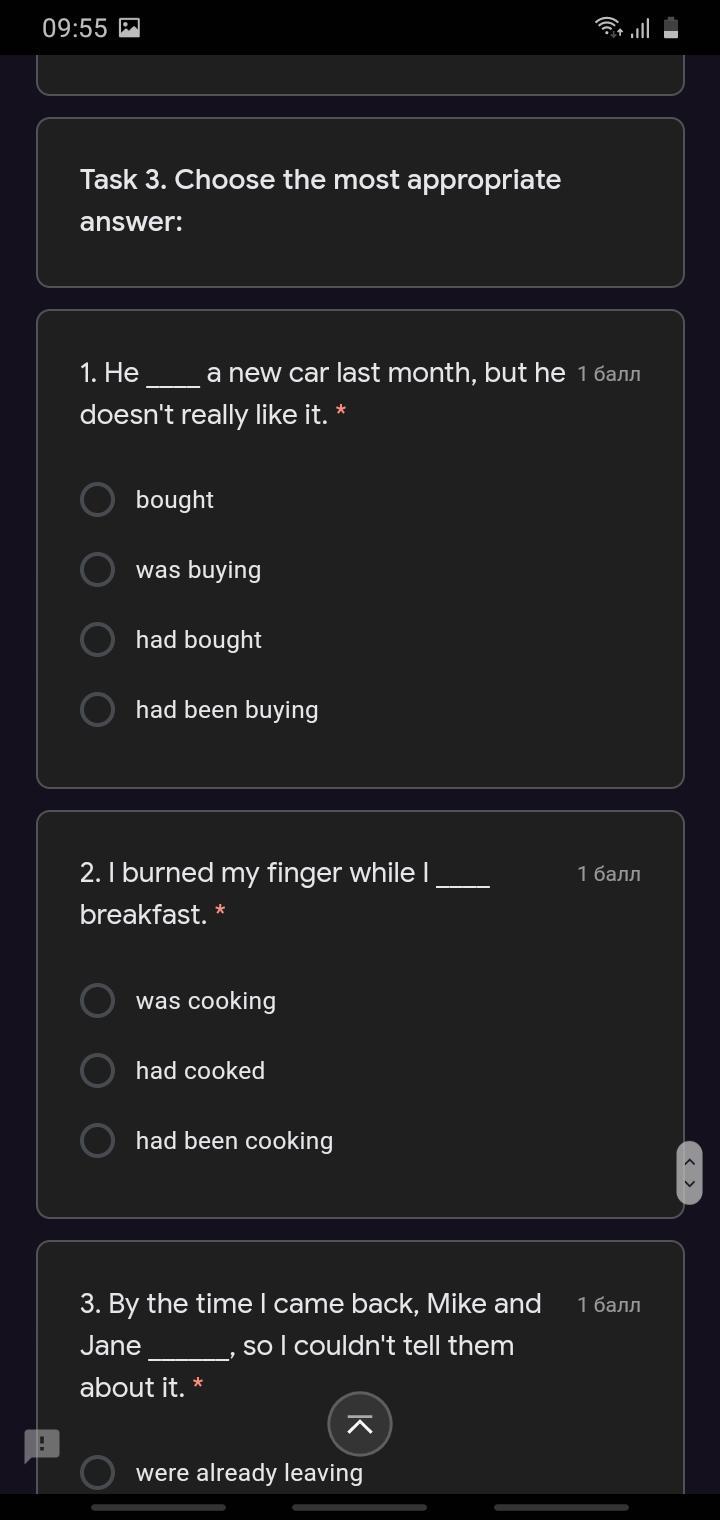Image resolution: width=720 pixels, height=1520 pixels.
Task: Tap the cellular signal strength icon
Action: point(640,28)
